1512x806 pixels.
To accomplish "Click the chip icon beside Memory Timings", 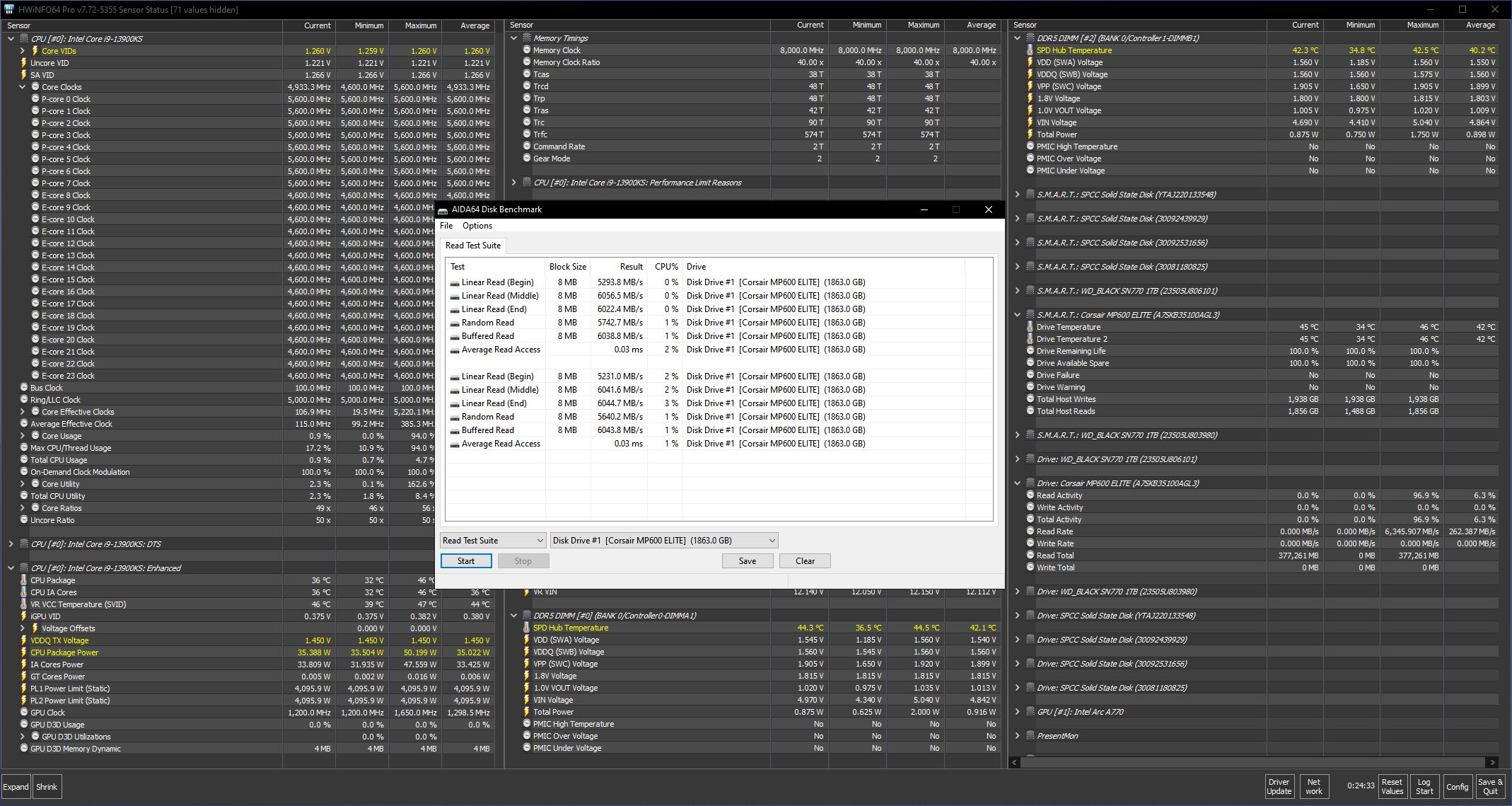I will click(x=526, y=38).
